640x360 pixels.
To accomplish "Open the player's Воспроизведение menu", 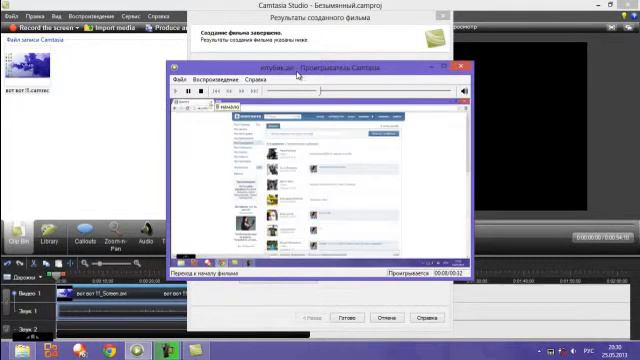I will [x=216, y=79].
